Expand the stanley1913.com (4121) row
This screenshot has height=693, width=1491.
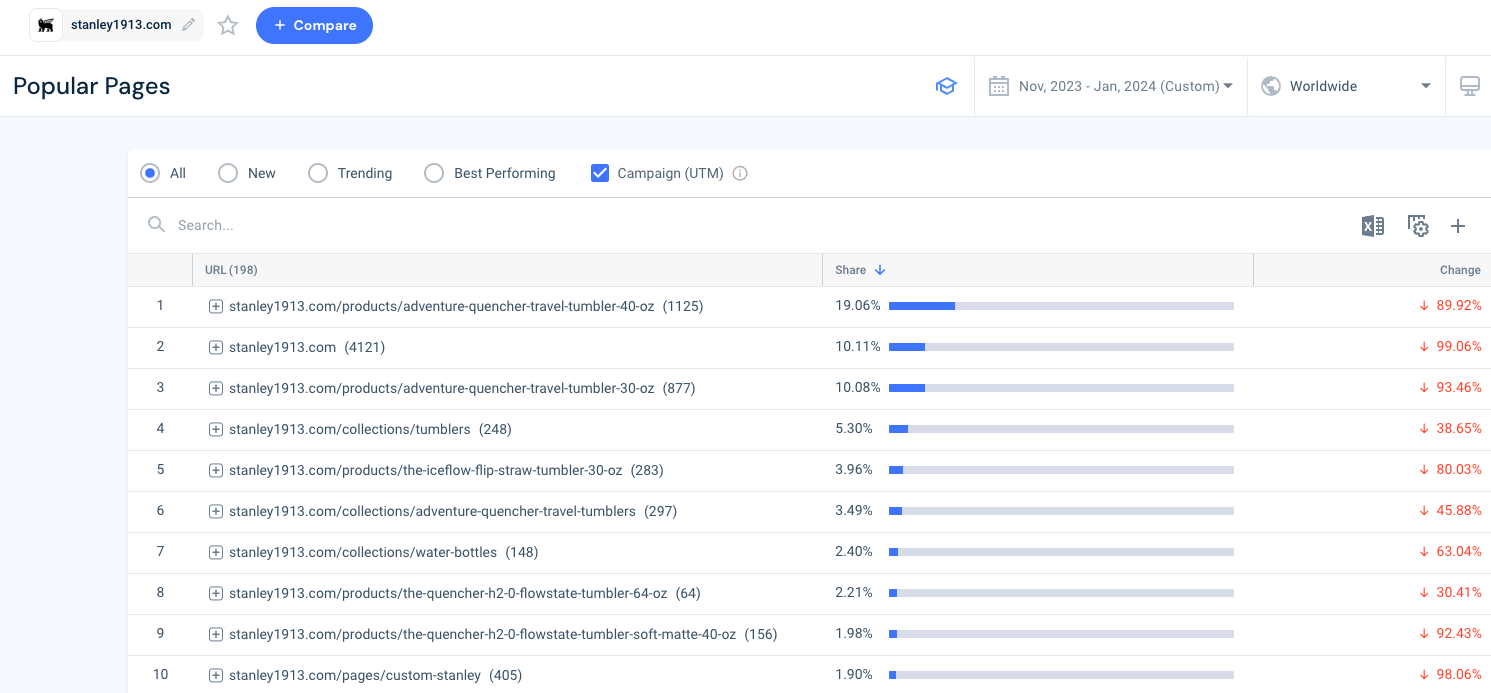click(x=215, y=348)
